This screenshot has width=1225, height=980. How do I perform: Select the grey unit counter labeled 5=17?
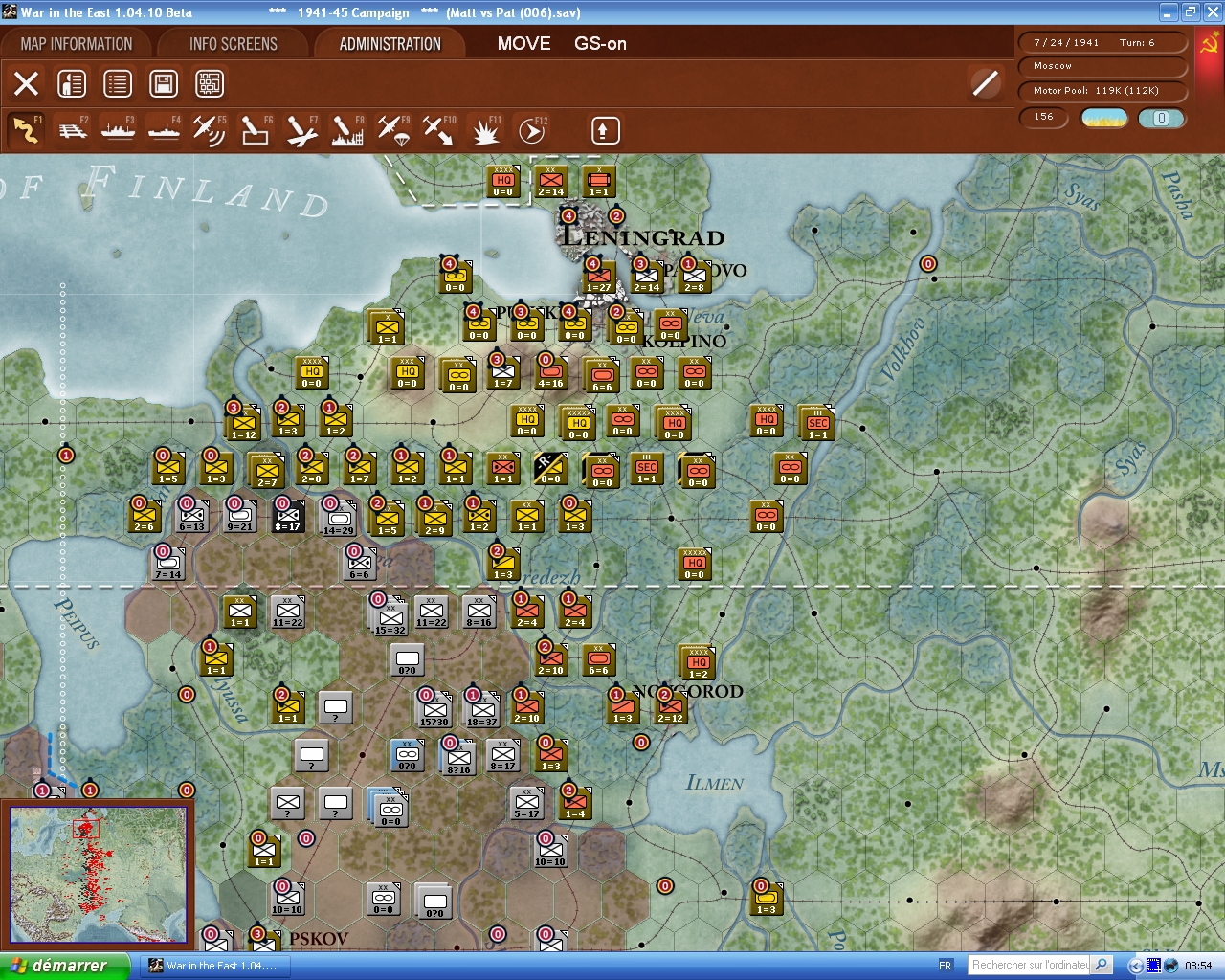click(x=526, y=803)
